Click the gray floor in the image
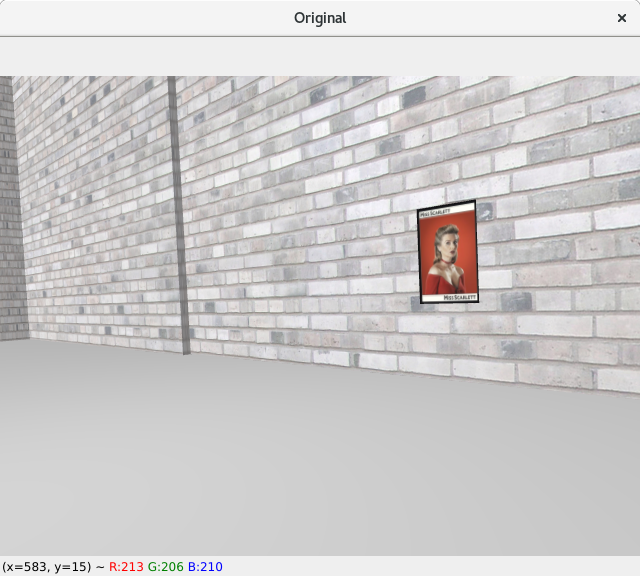The width and height of the screenshot is (640, 576). coord(320,460)
